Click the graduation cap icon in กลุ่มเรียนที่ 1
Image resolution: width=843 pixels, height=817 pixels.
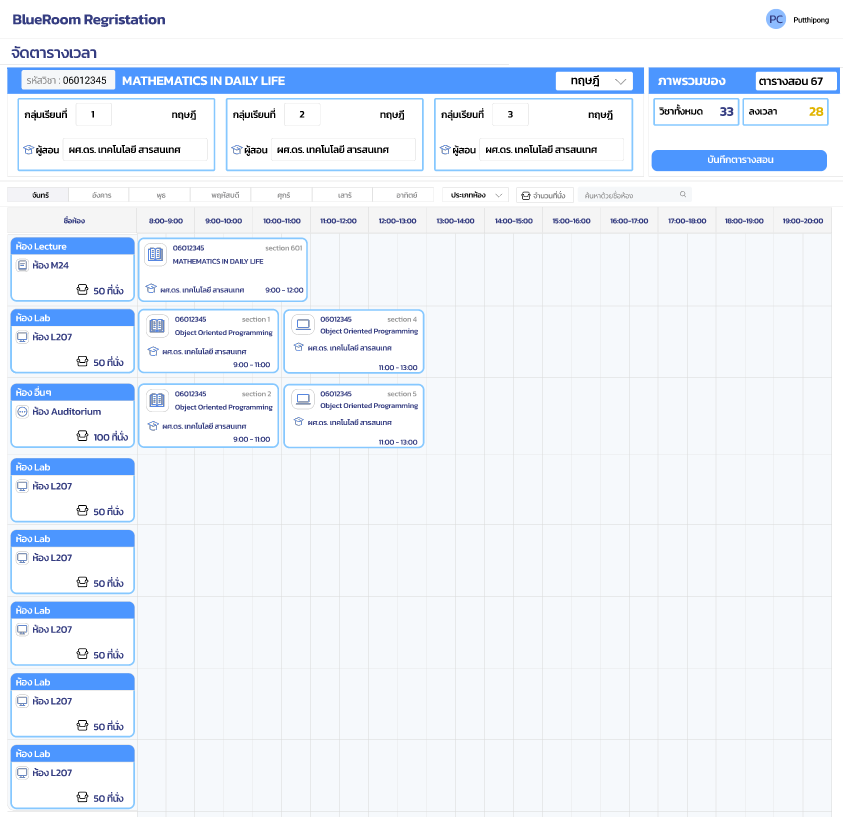[x=28, y=150]
